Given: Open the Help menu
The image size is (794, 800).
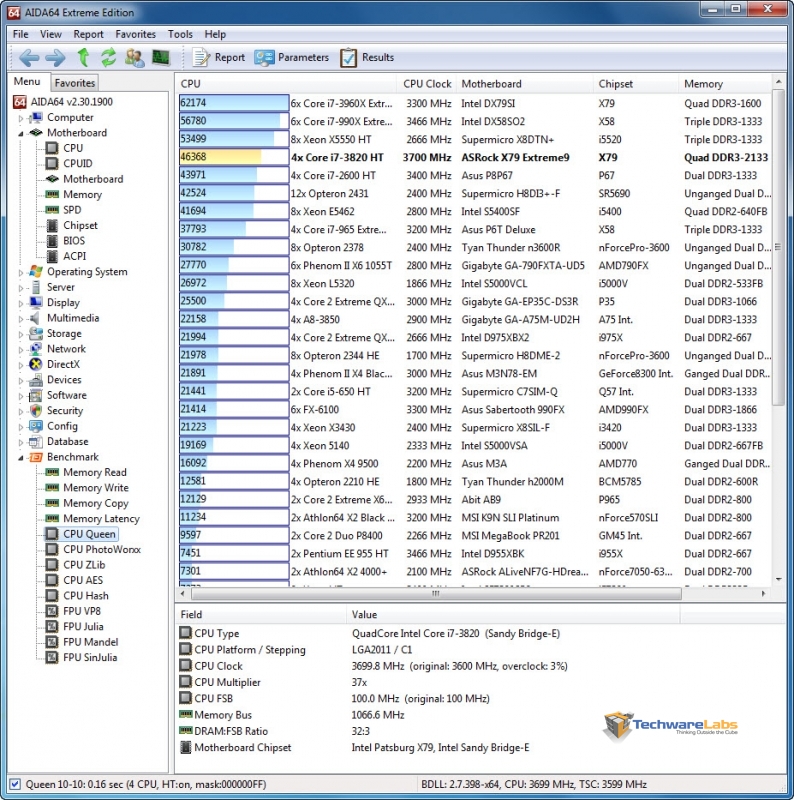Looking at the screenshot, I should [215, 34].
